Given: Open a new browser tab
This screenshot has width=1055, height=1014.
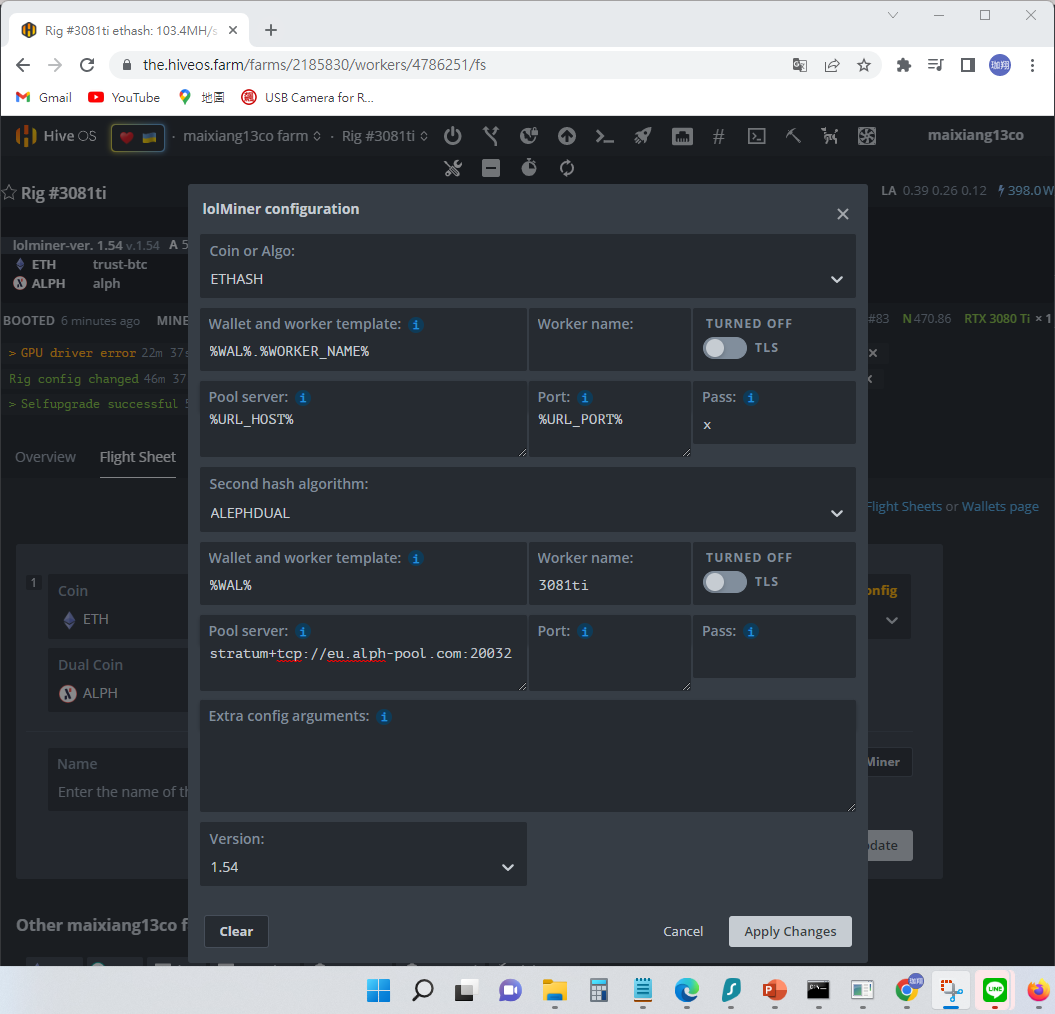Looking at the screenshot, I should (270, 30).
